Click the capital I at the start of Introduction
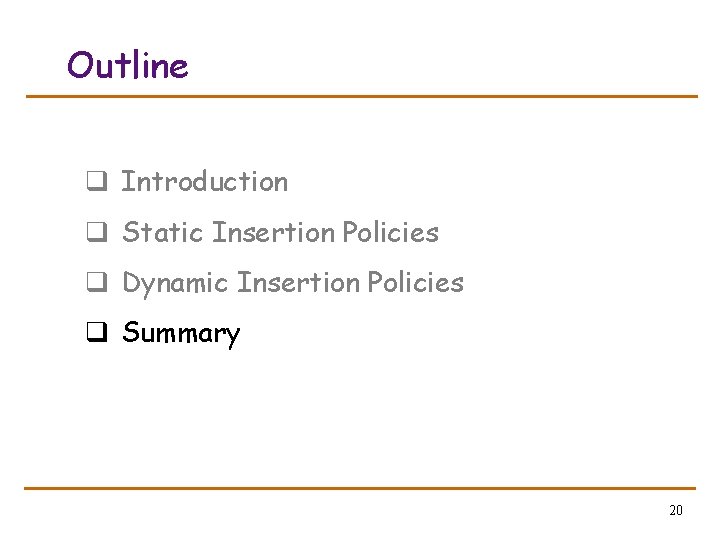Screen dimensions: 720x540 pos(127,182)
